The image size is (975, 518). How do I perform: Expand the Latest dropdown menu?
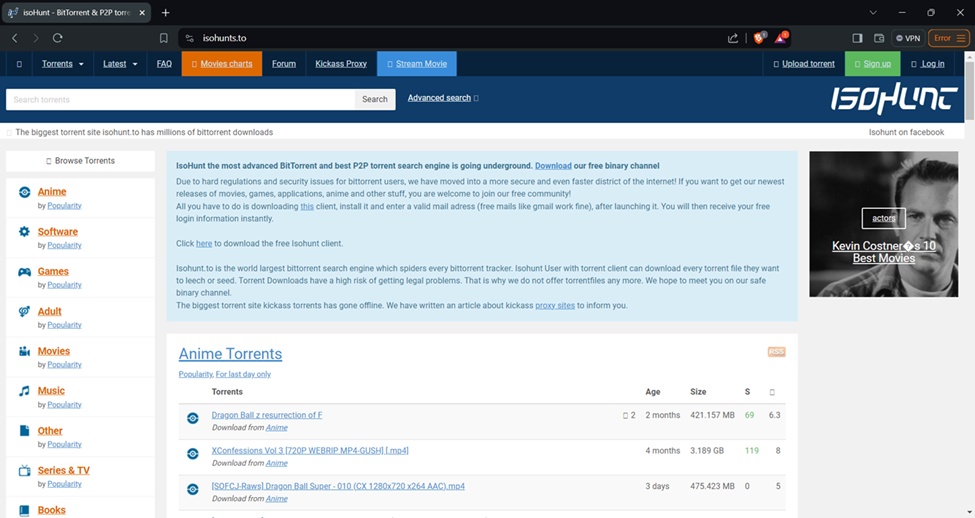[x=120, y=64]
